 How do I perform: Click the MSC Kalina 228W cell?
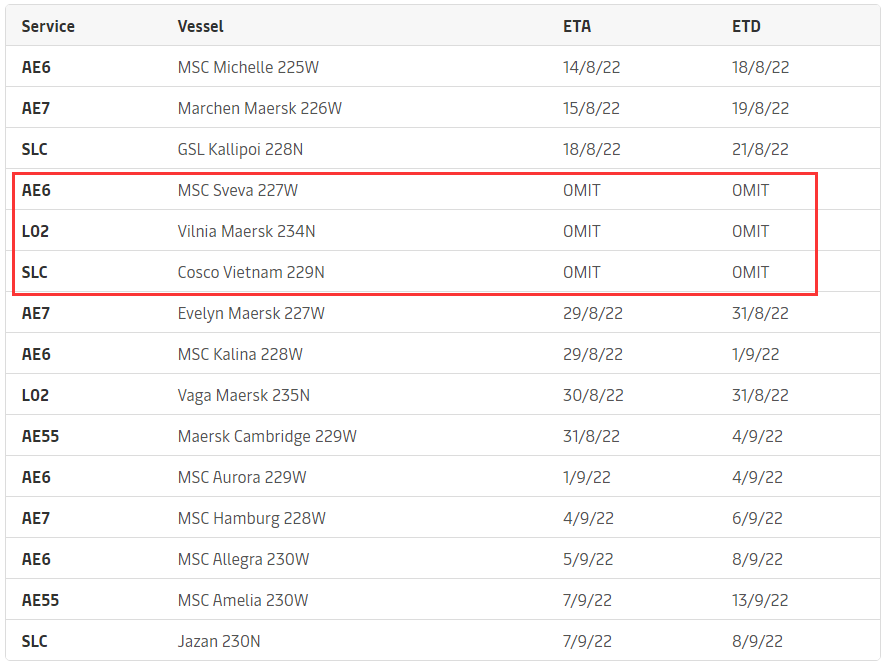(240, 355)
